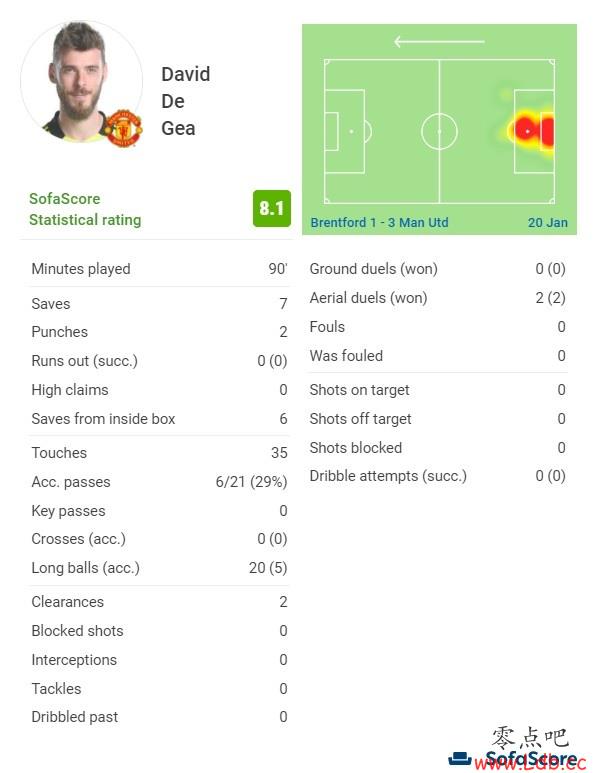Viewport: 596px width, 773px height.
Task: Click the Touches stat row
Action: (159, 453)
